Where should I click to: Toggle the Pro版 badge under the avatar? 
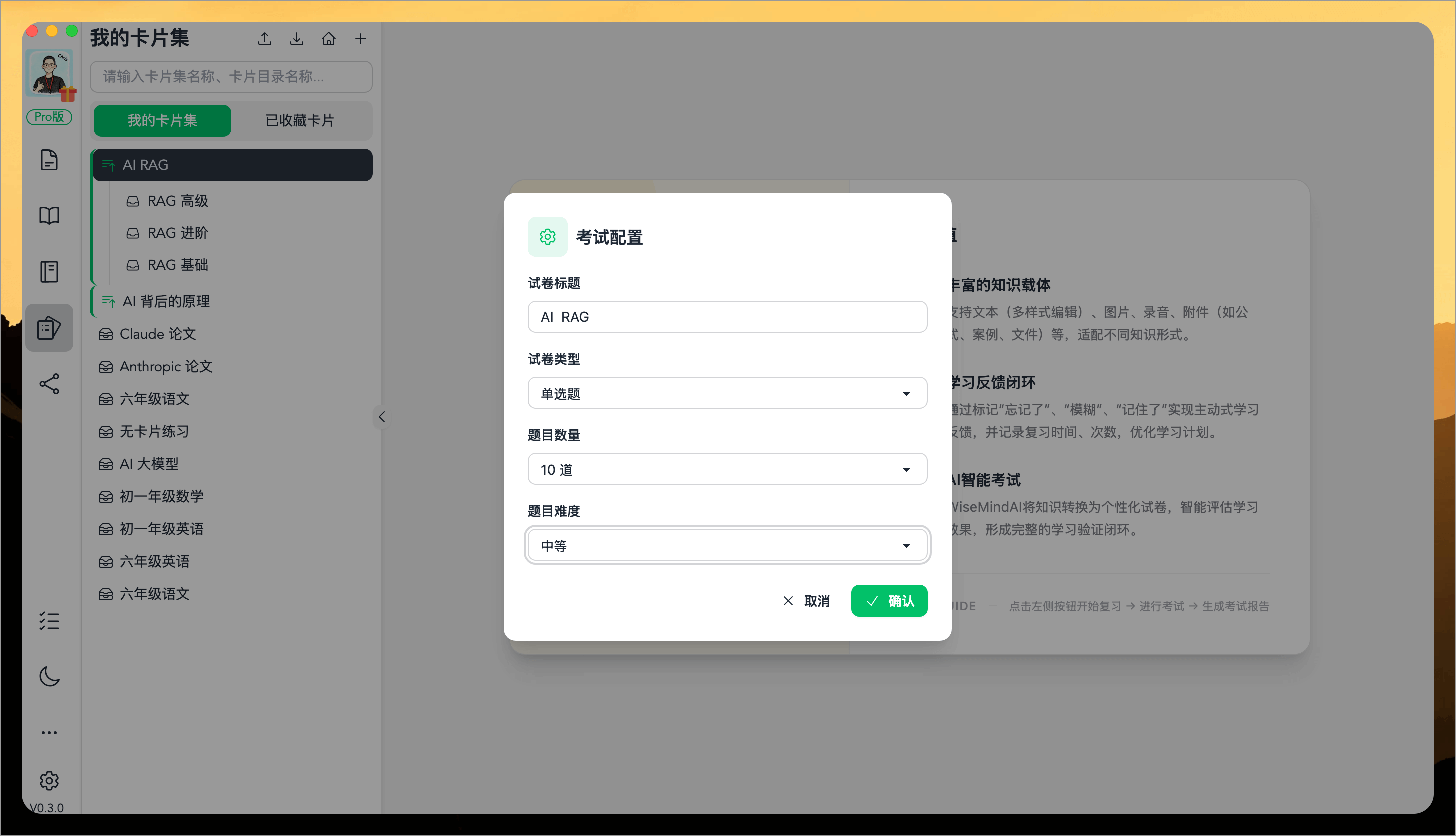tap(49, 117)
